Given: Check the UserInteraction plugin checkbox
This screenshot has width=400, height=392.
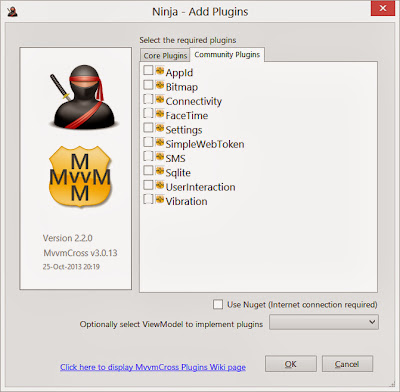Looking at the screenshot, I should click(x=148, y=185).
